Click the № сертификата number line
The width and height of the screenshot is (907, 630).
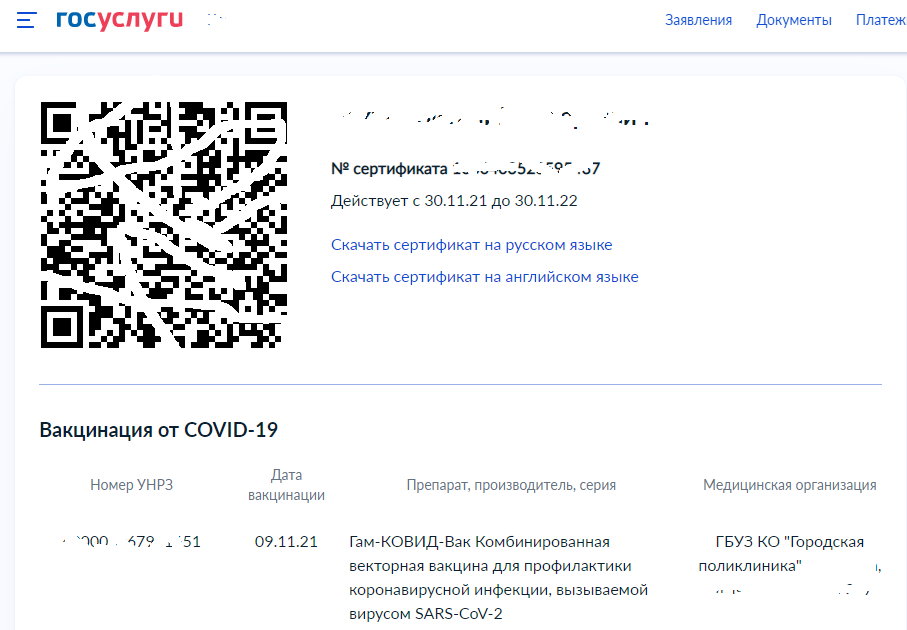coord(465,169)
